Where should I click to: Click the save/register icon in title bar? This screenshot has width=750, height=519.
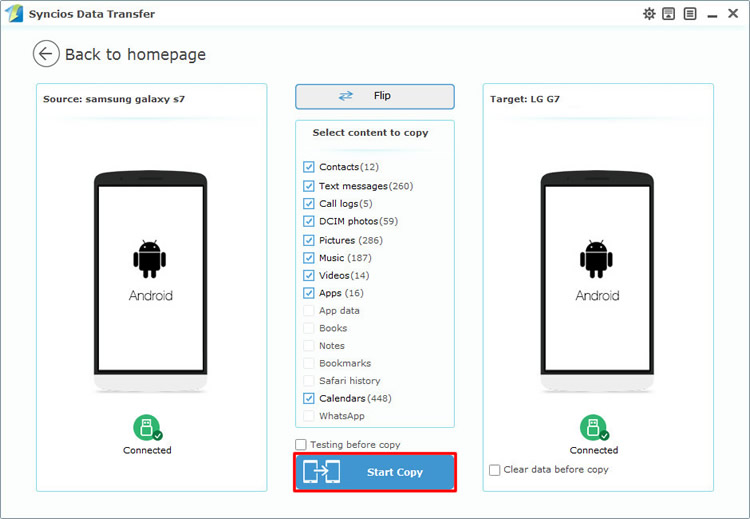point(669,14)
